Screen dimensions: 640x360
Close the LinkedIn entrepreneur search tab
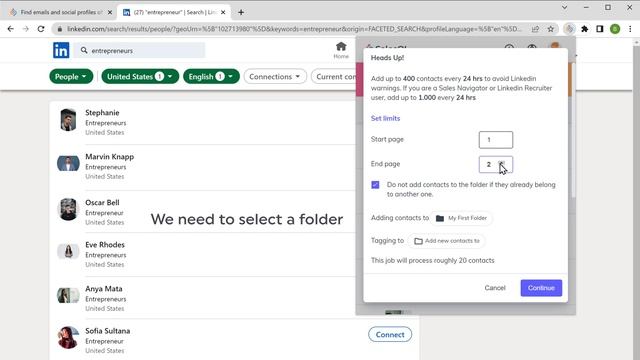[223, 12]
